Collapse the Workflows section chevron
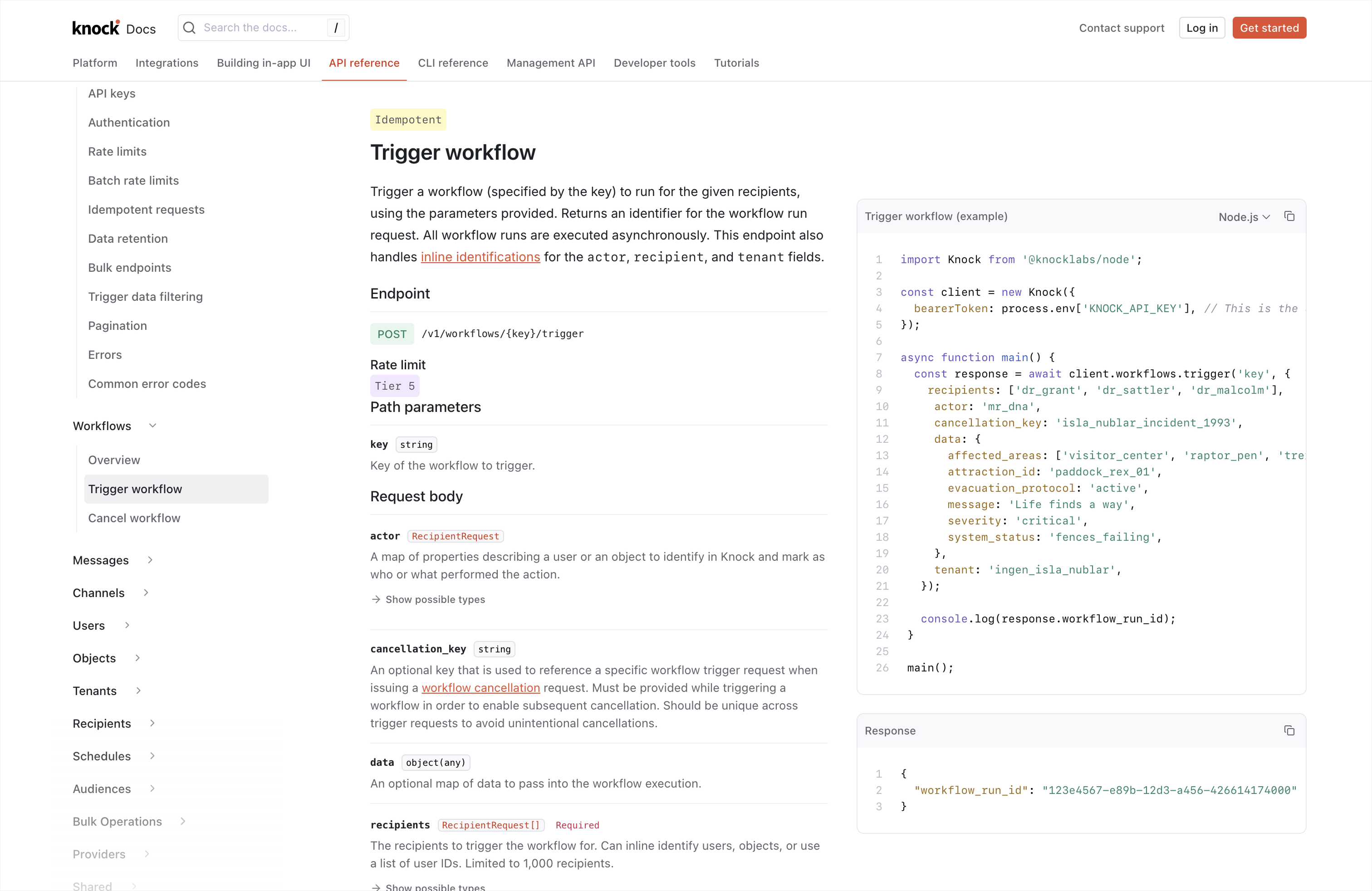 153,426
